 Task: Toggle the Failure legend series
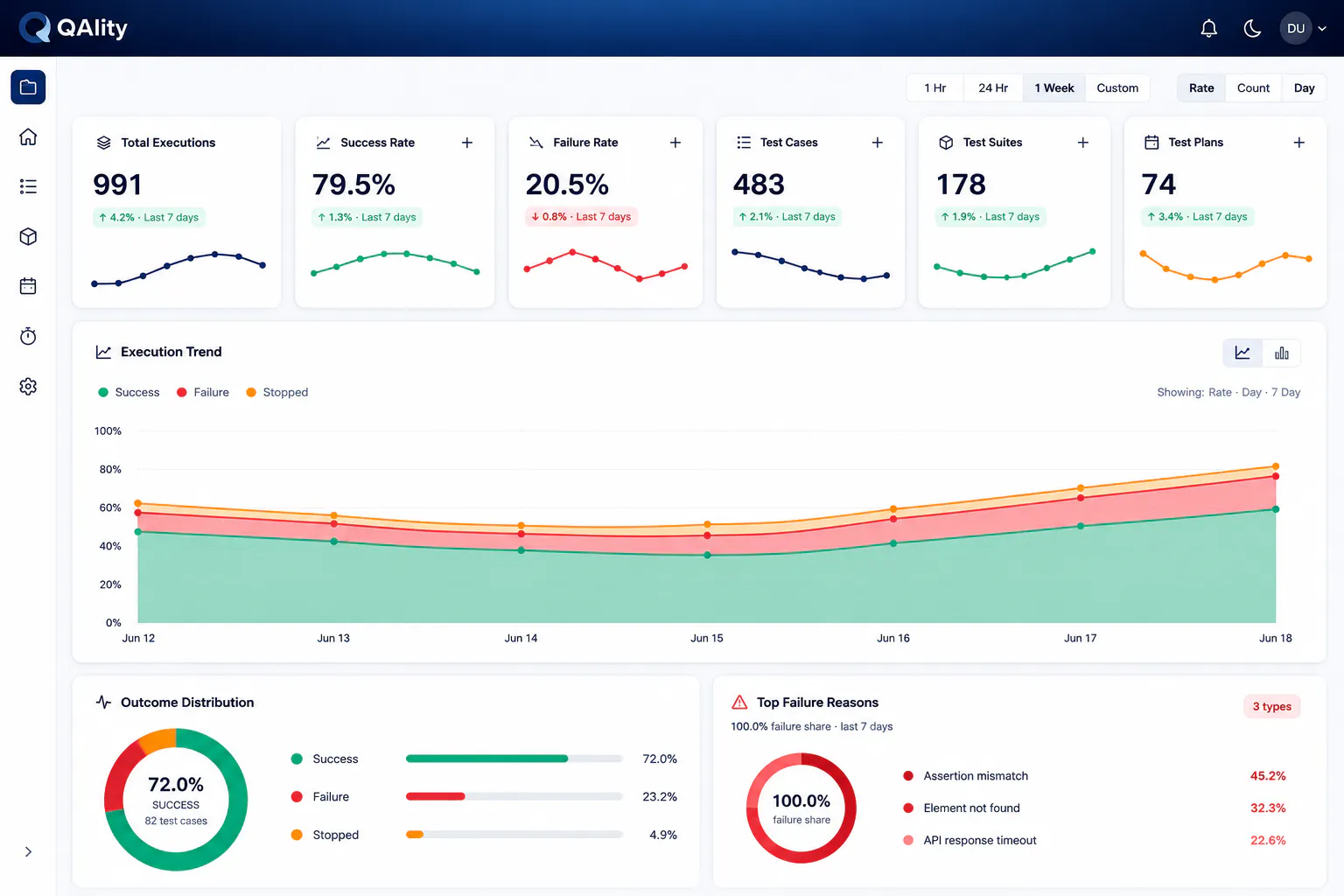tap(202, 392)
